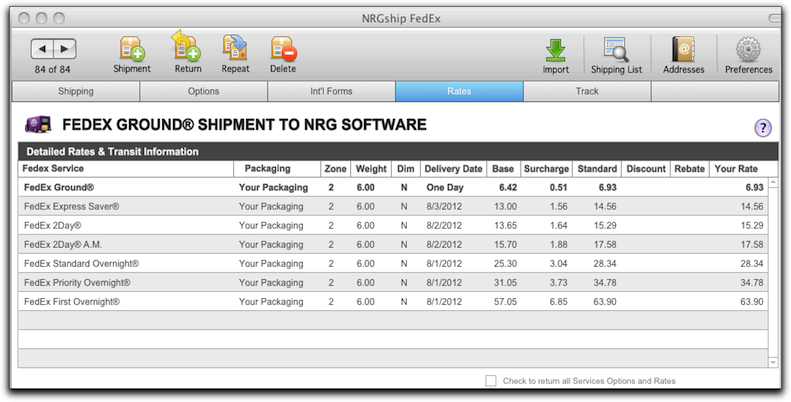Click the Return shipment icon
The image size is (791, 402).
point(187,49)
